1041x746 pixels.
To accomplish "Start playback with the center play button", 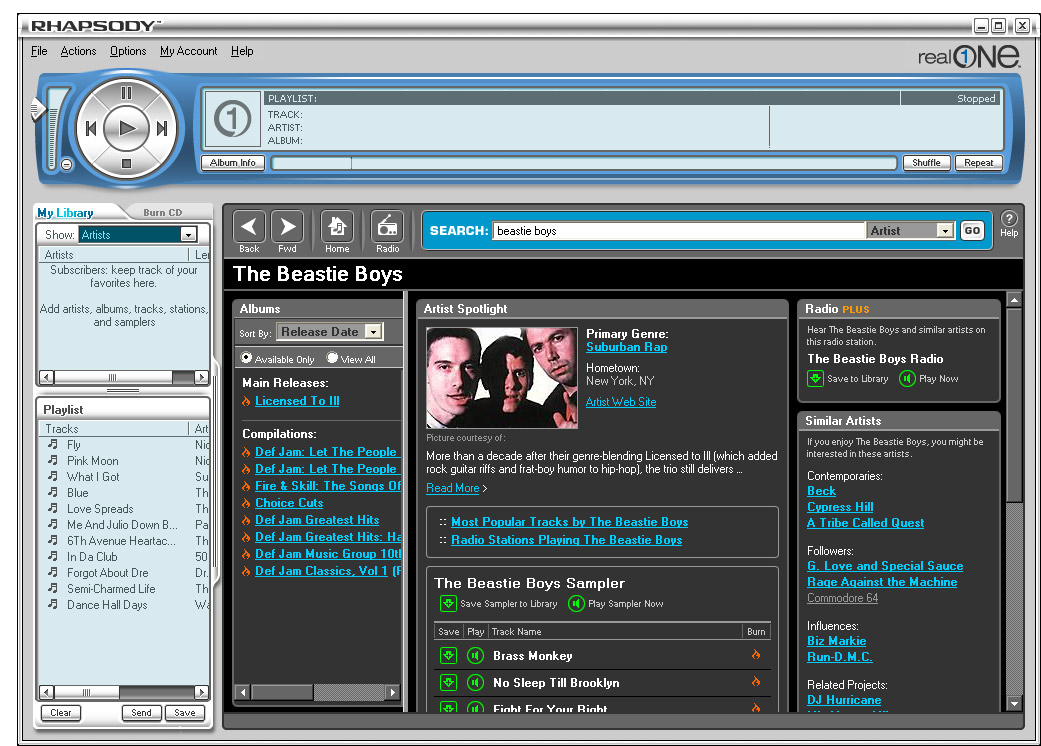I will click(127, 128).
